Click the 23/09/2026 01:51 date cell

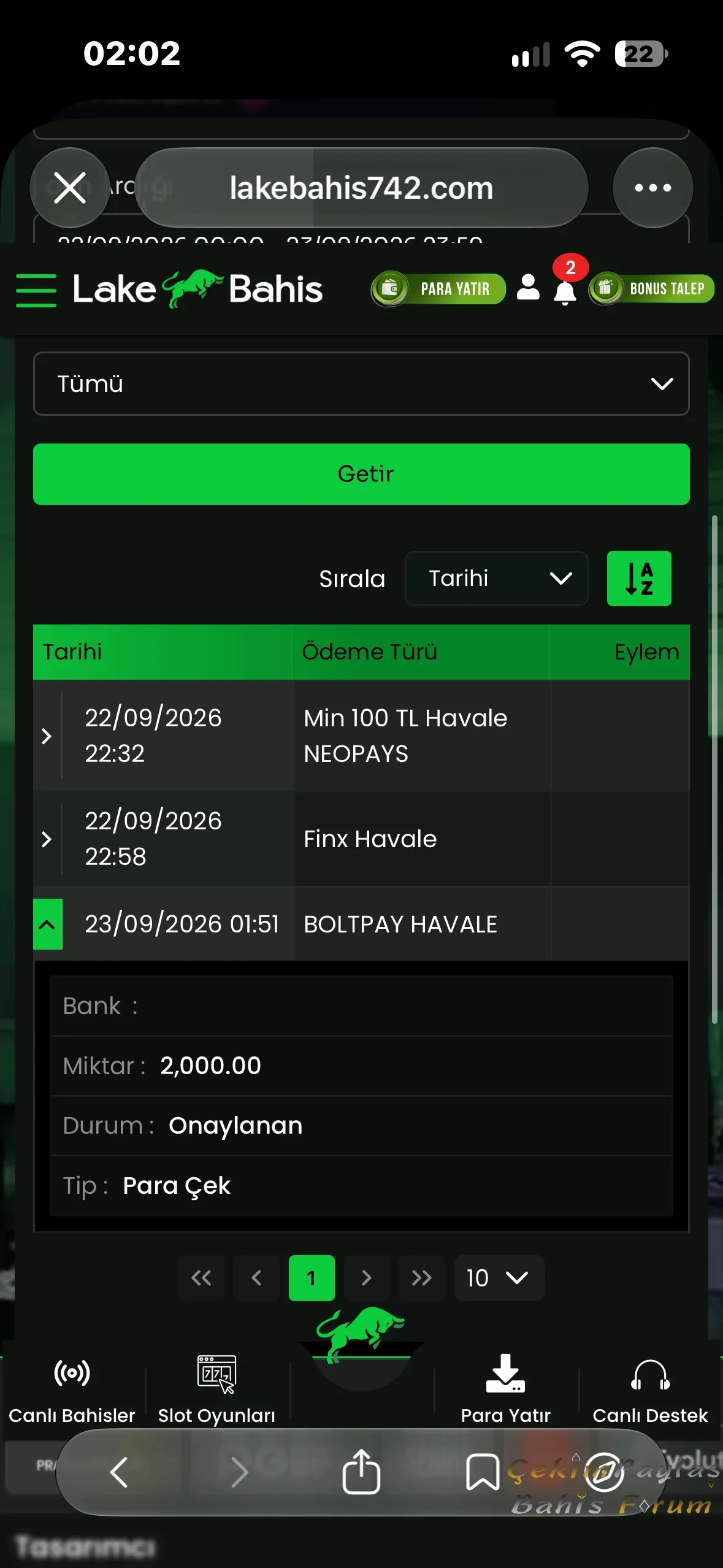coord(182,924)
